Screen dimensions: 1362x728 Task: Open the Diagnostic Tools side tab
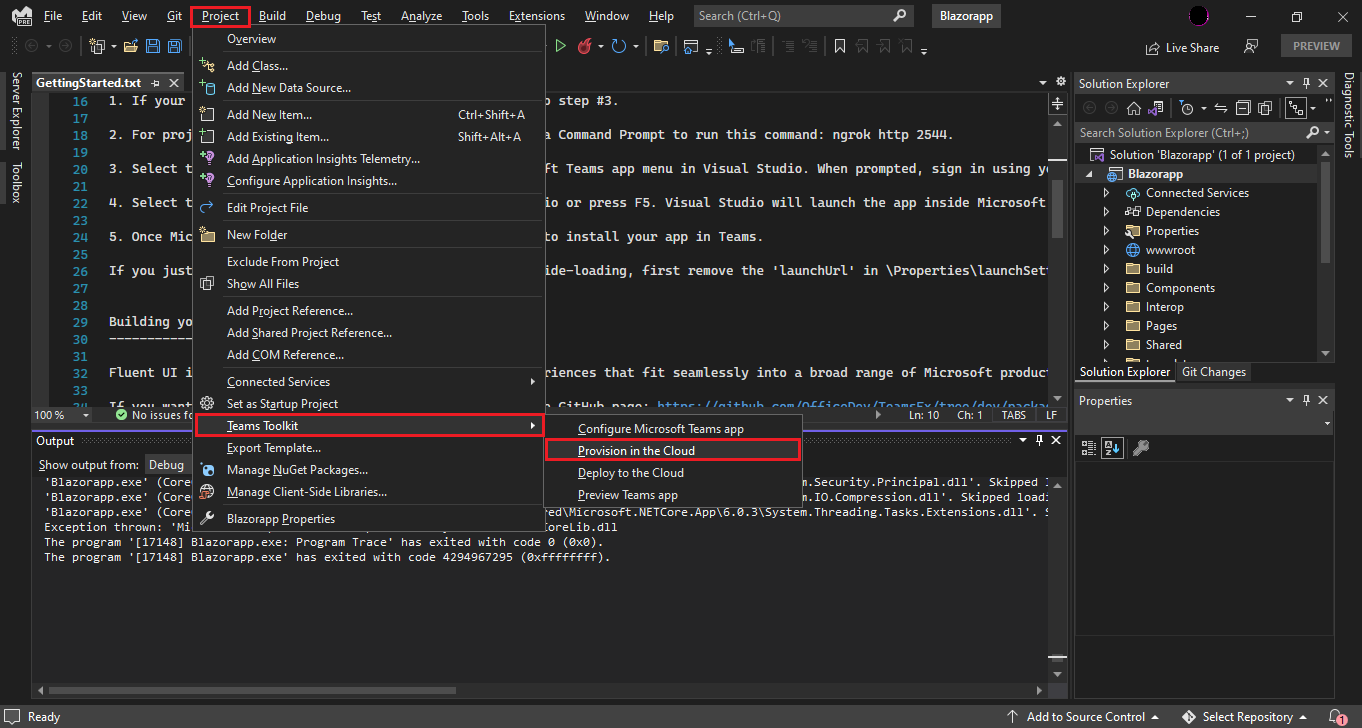click(x=1348, y=115)
